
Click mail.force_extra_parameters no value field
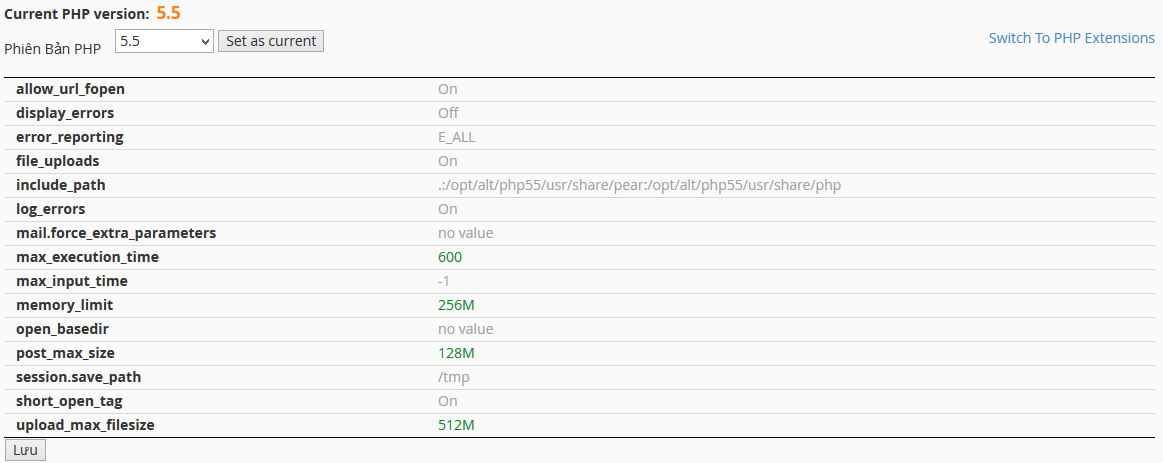point(465,233)
